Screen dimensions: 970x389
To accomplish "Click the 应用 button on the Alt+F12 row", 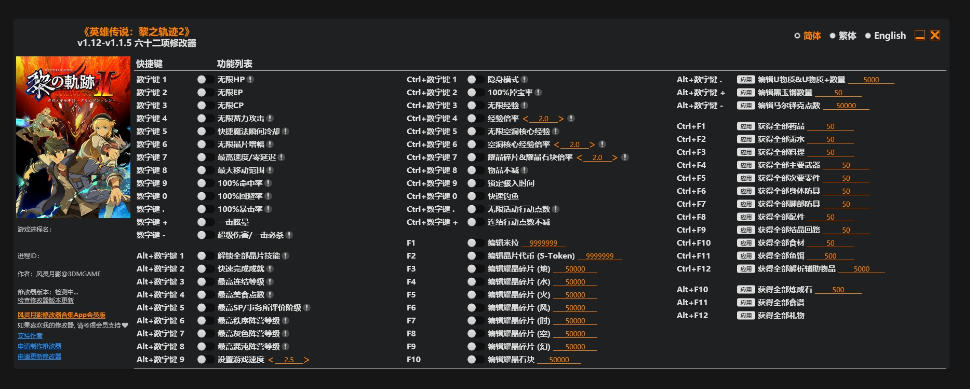I will coord(745,315).
